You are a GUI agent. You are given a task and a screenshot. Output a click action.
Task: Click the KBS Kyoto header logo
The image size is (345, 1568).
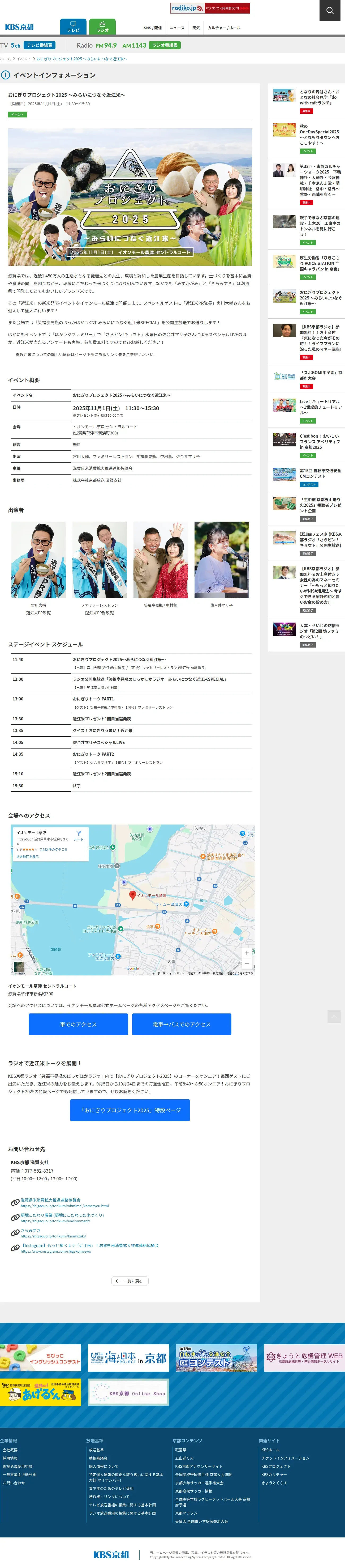point(19,27)
